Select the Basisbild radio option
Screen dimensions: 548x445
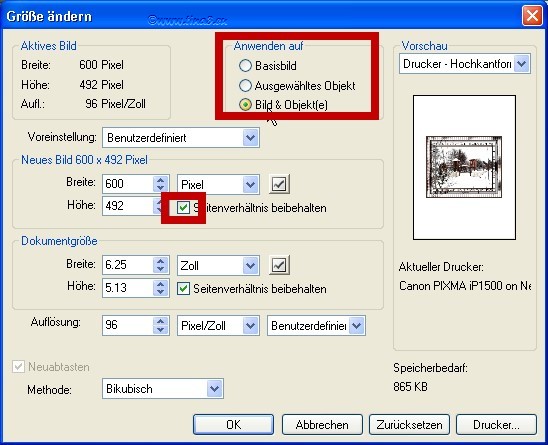pyautogui.click(x=245, y=65)
